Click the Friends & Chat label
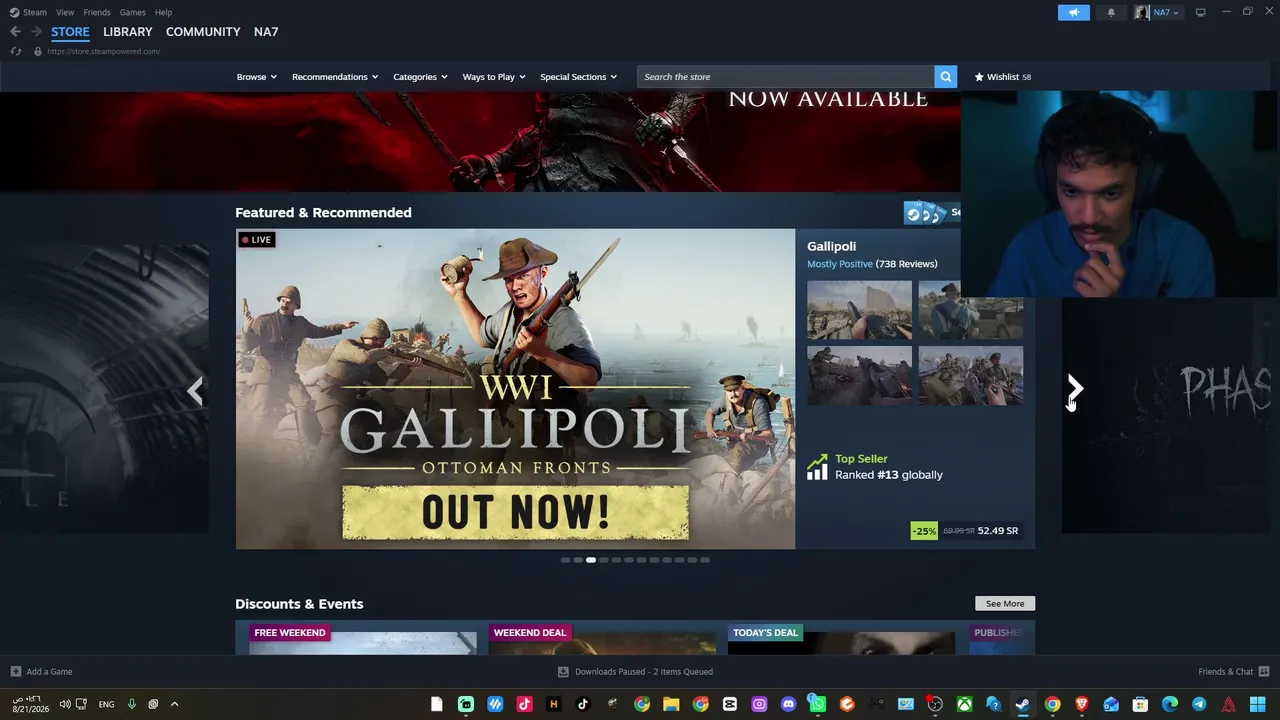Screen dimensions: 1280x720 tap(1226, 672)
